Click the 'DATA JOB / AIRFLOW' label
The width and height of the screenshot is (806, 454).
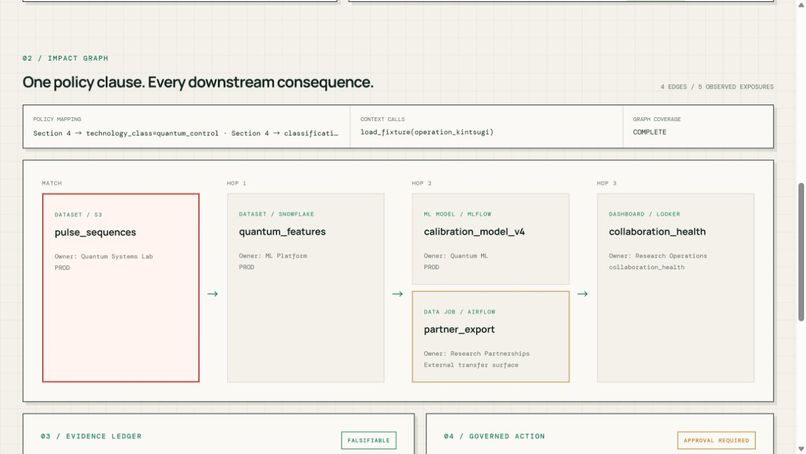[460, 312]
